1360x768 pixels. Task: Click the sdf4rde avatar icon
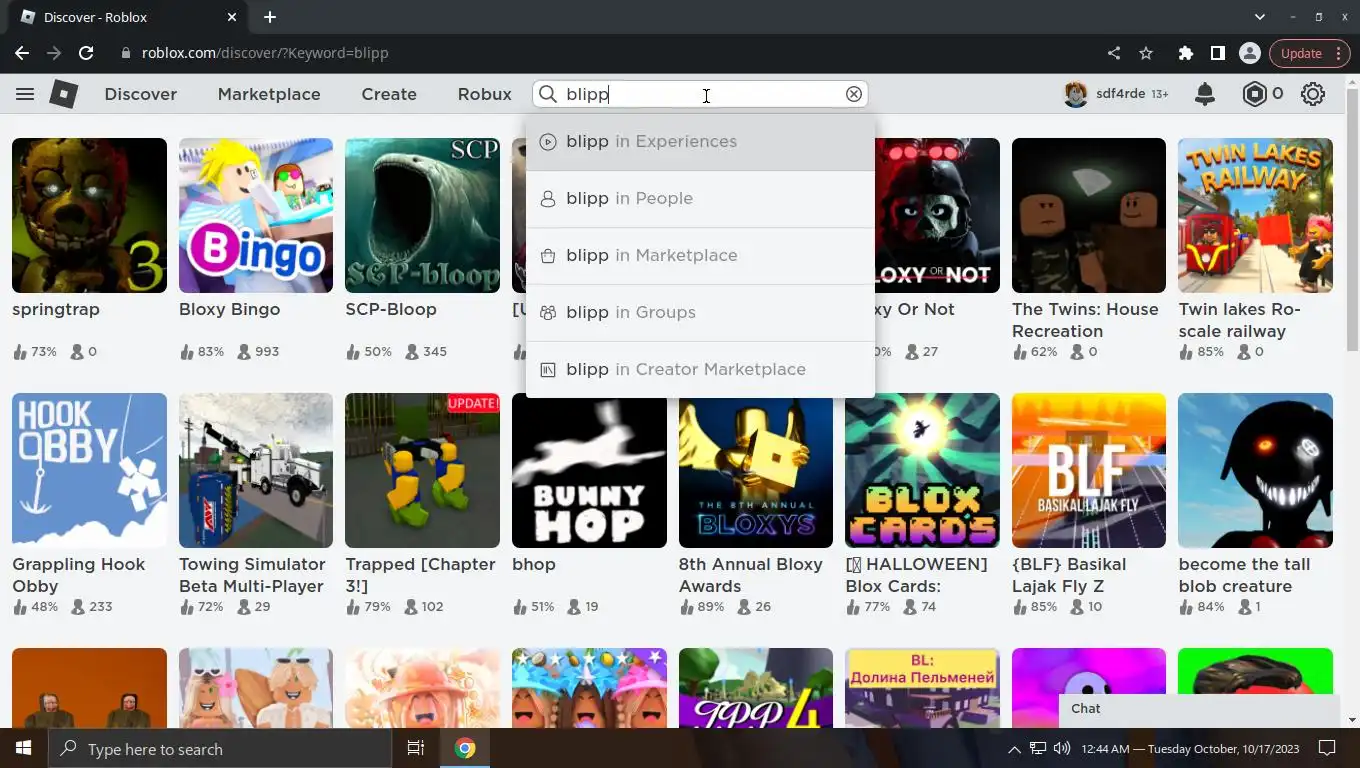[1076, 94]
